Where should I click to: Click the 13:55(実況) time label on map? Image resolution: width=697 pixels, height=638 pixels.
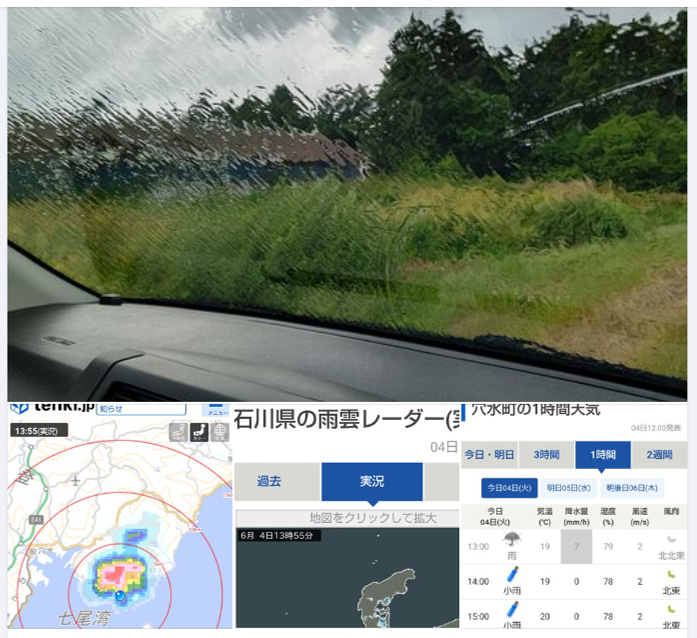coord(39,431)
